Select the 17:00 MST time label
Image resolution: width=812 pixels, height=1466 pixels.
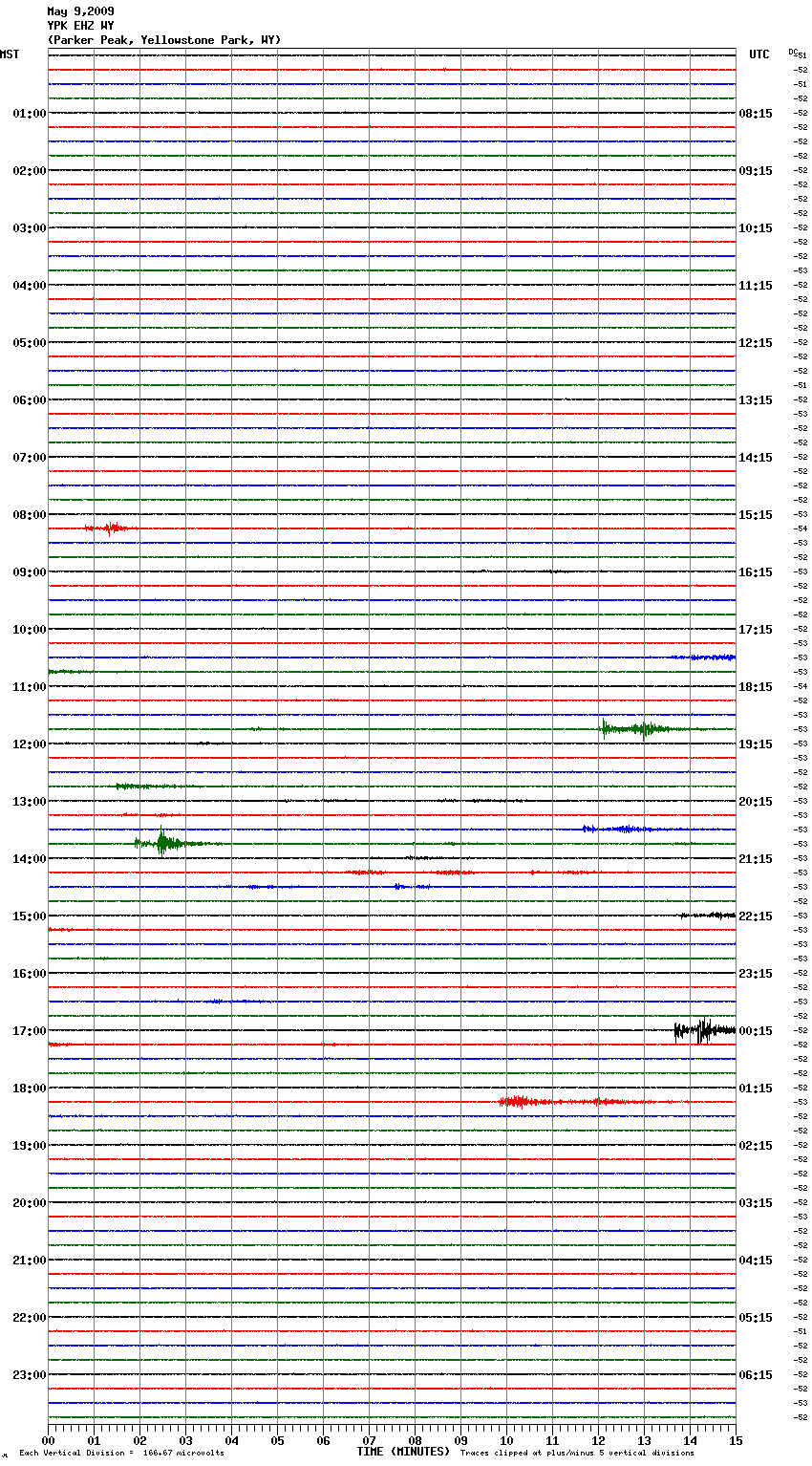click(30, 1031)
